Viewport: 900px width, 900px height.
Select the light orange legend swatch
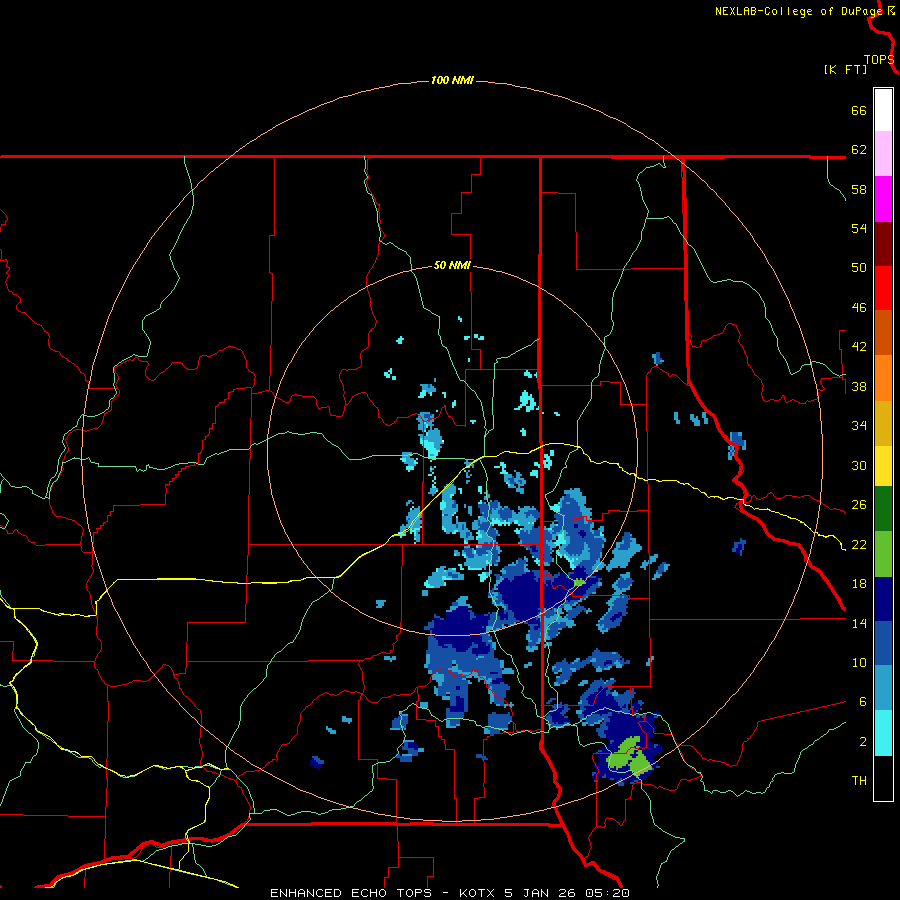[883, 378]
